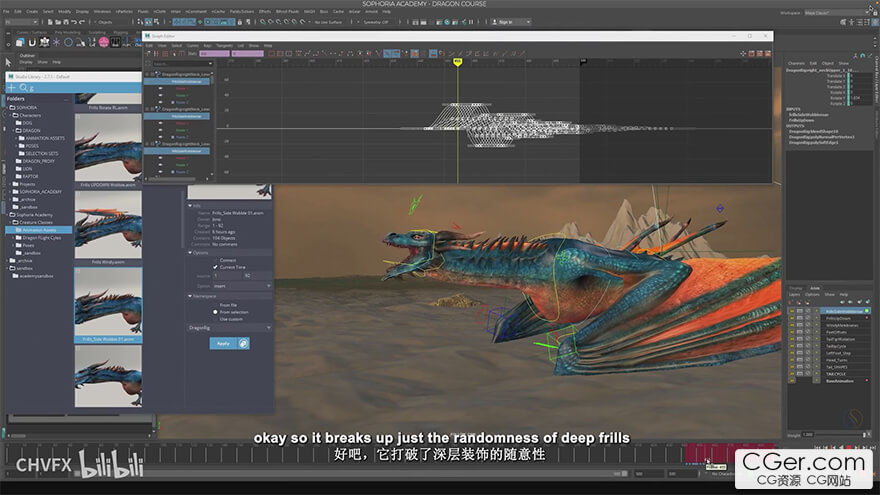Click the Apply button in Studio Library
880x495 pixels.
[223, 343]
